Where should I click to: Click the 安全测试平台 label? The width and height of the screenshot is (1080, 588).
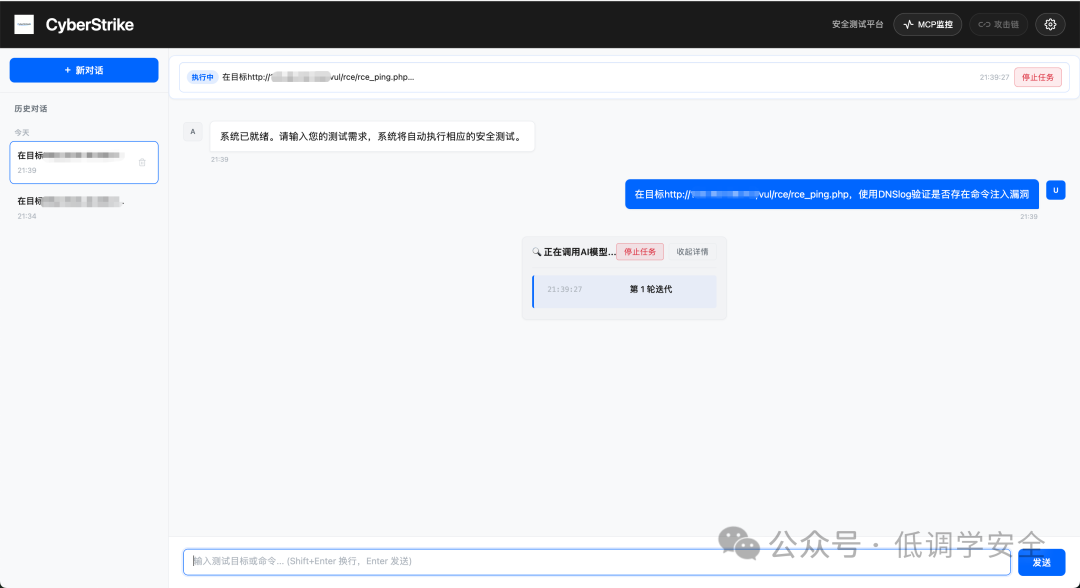click(x=858, y=25)
